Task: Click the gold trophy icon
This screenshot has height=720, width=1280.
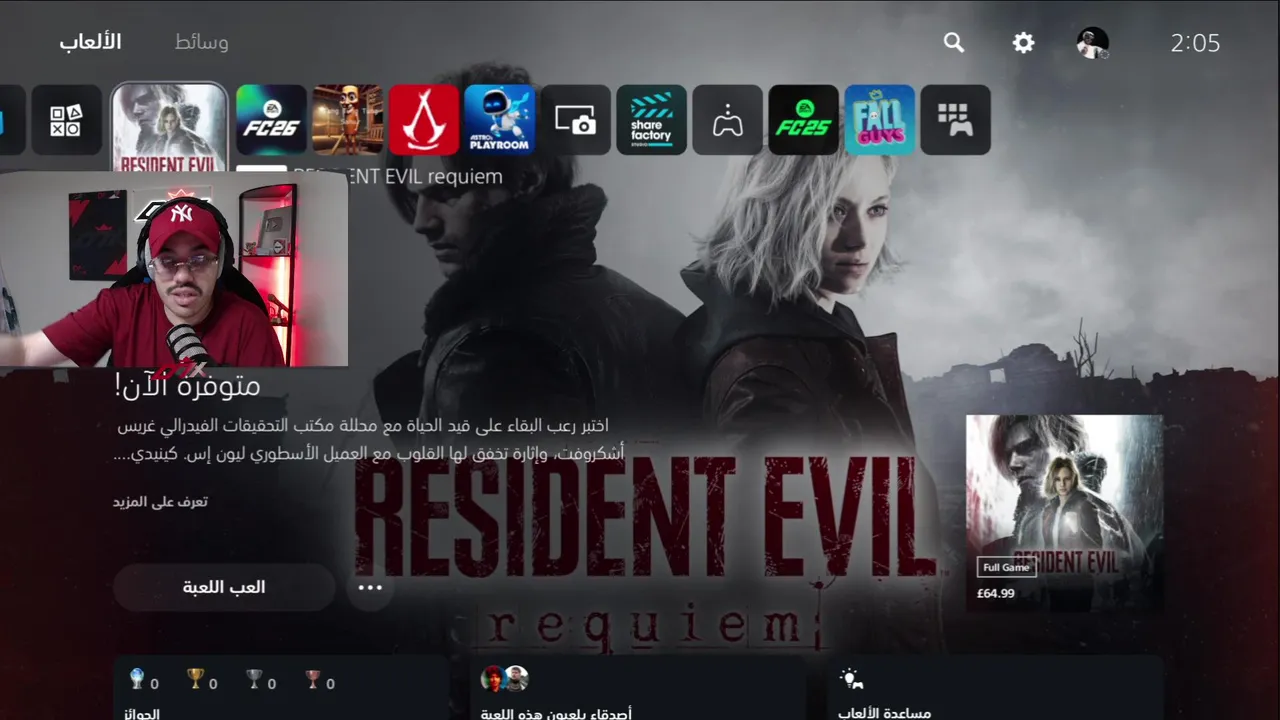Action: pos(196,679)
